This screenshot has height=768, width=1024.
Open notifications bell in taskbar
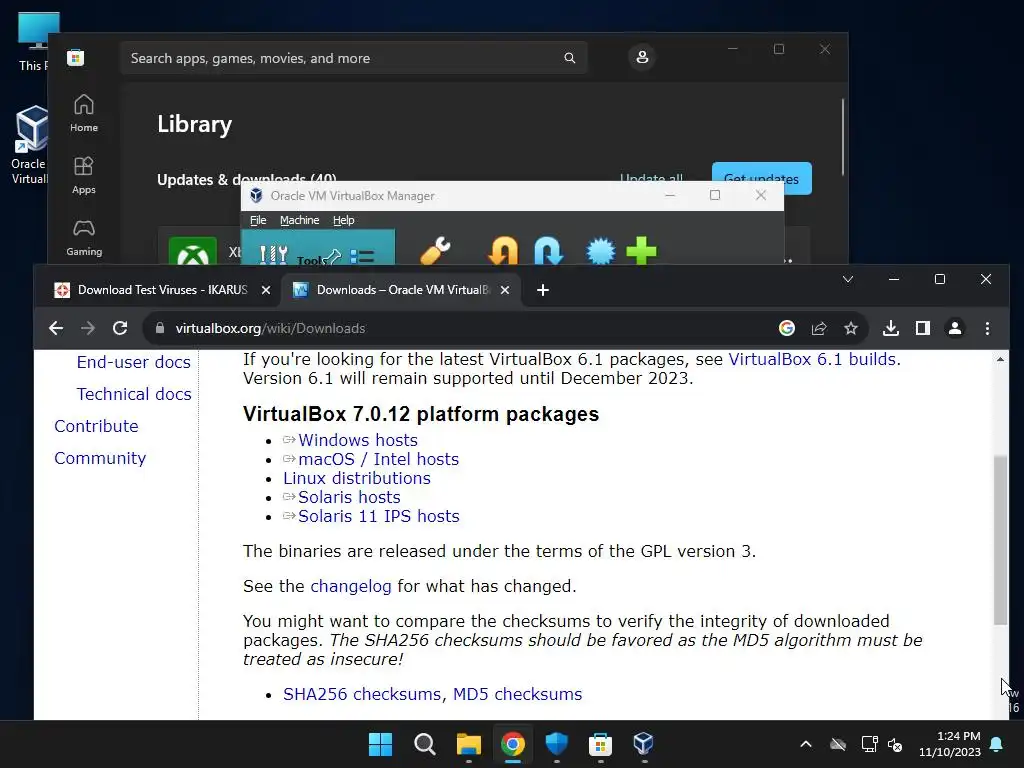(x=997, y=744)
